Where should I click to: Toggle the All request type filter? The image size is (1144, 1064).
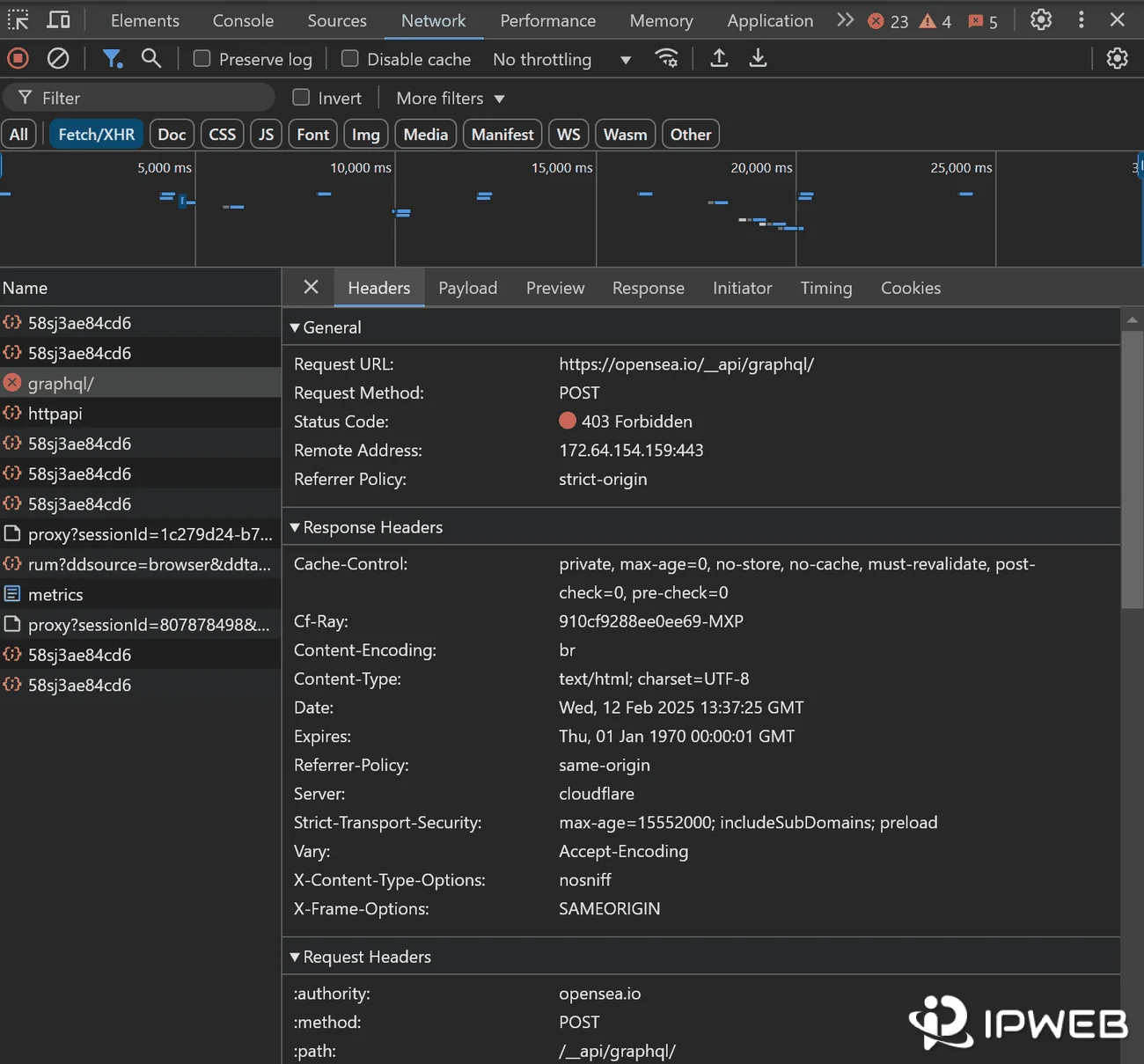[18, 134]
